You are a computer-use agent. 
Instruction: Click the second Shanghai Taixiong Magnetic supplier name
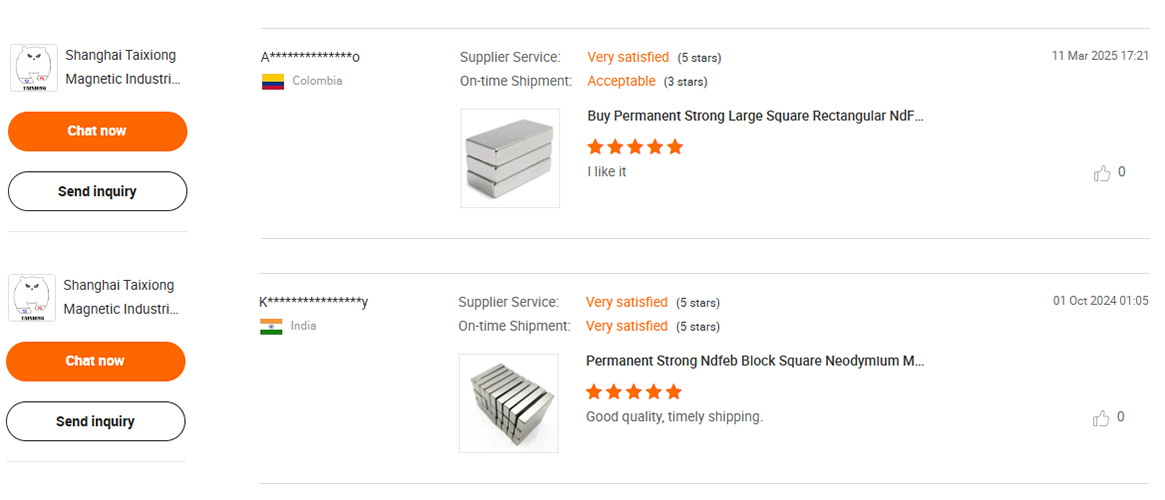(120, 297)
